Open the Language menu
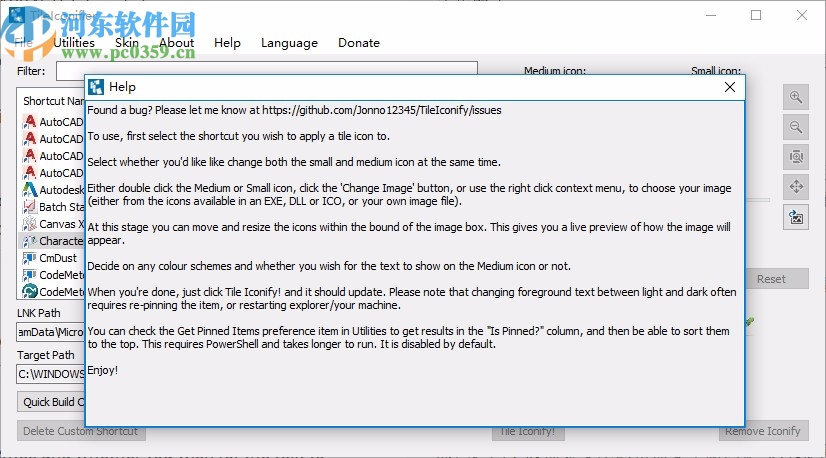The image size is (826, 458). point(289,43)
